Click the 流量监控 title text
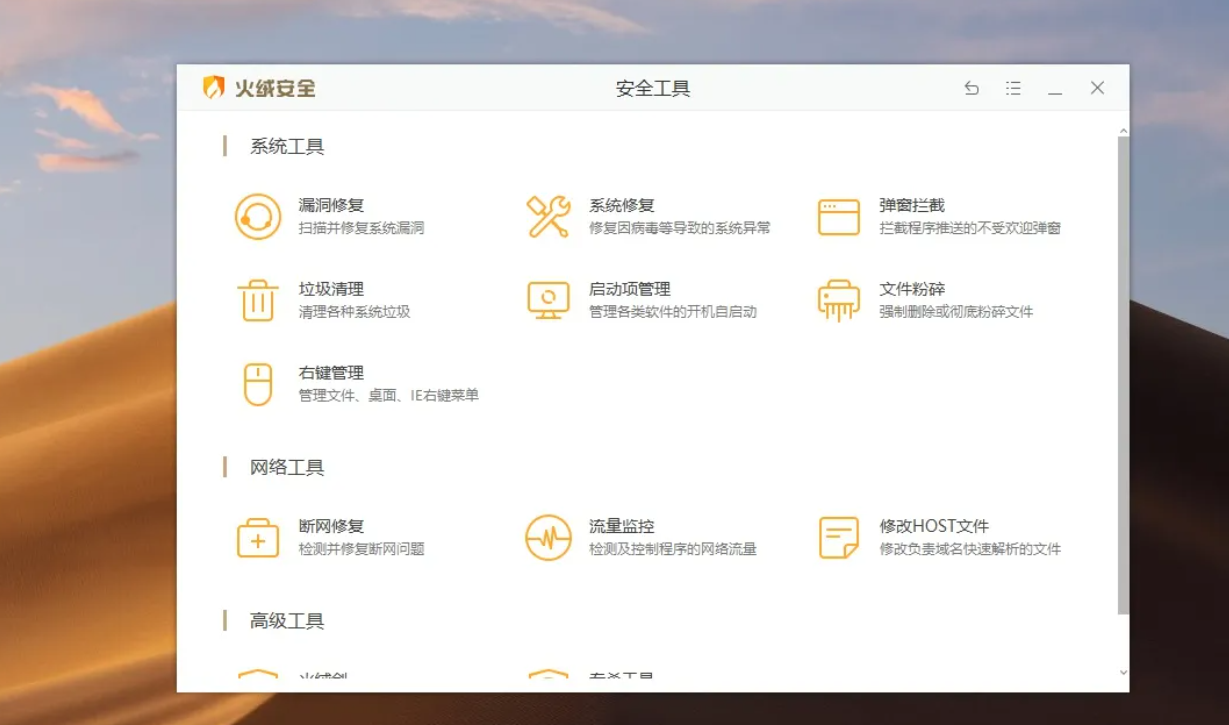 pyautogui.click(x=622, y=526)
